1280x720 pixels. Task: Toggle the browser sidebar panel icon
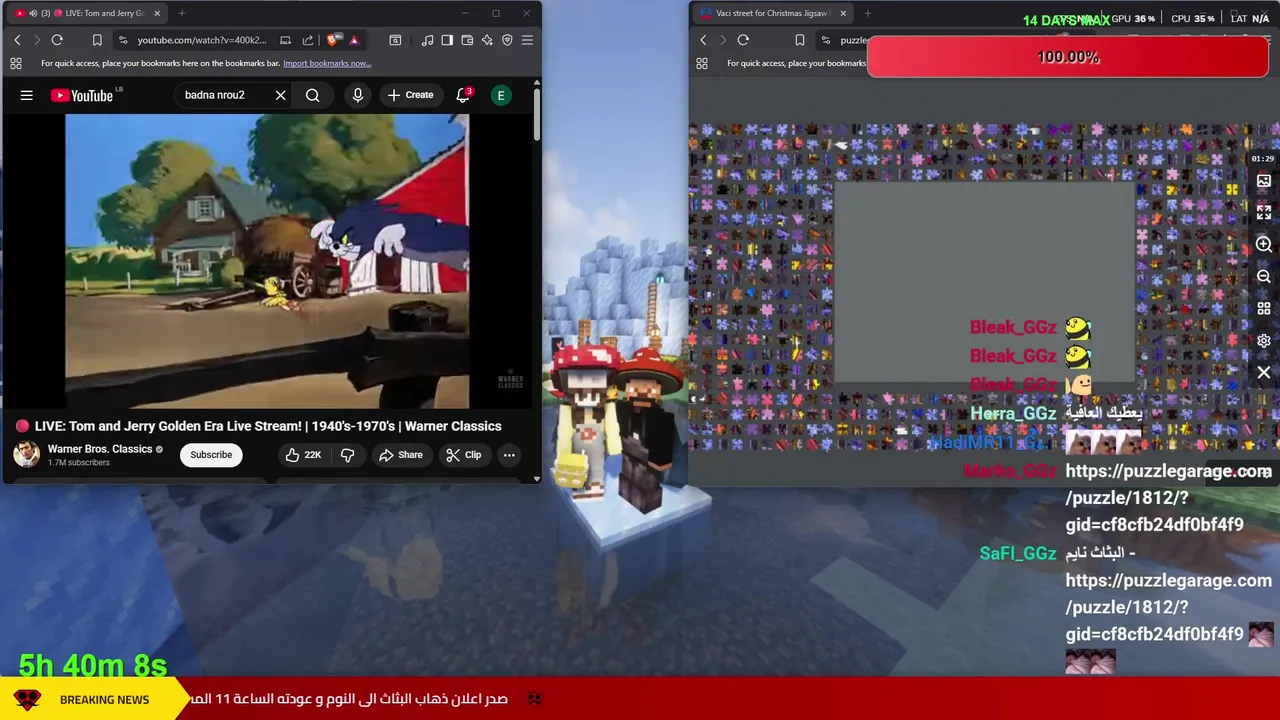coord(447,40)
